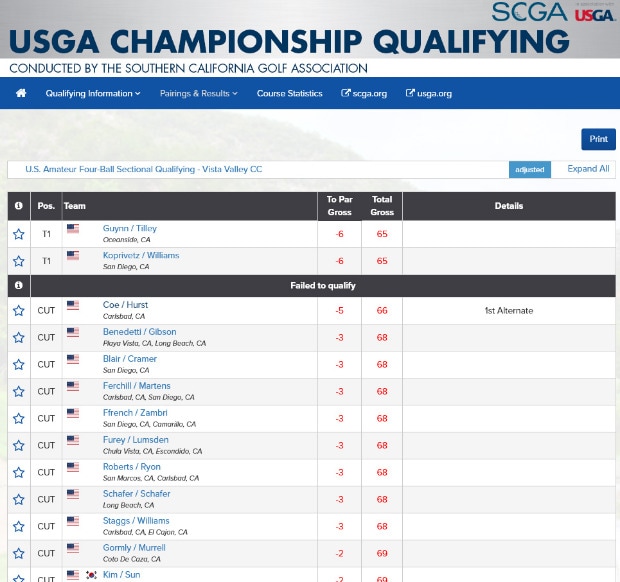Click the USGA logo at top right

(594, 13)
